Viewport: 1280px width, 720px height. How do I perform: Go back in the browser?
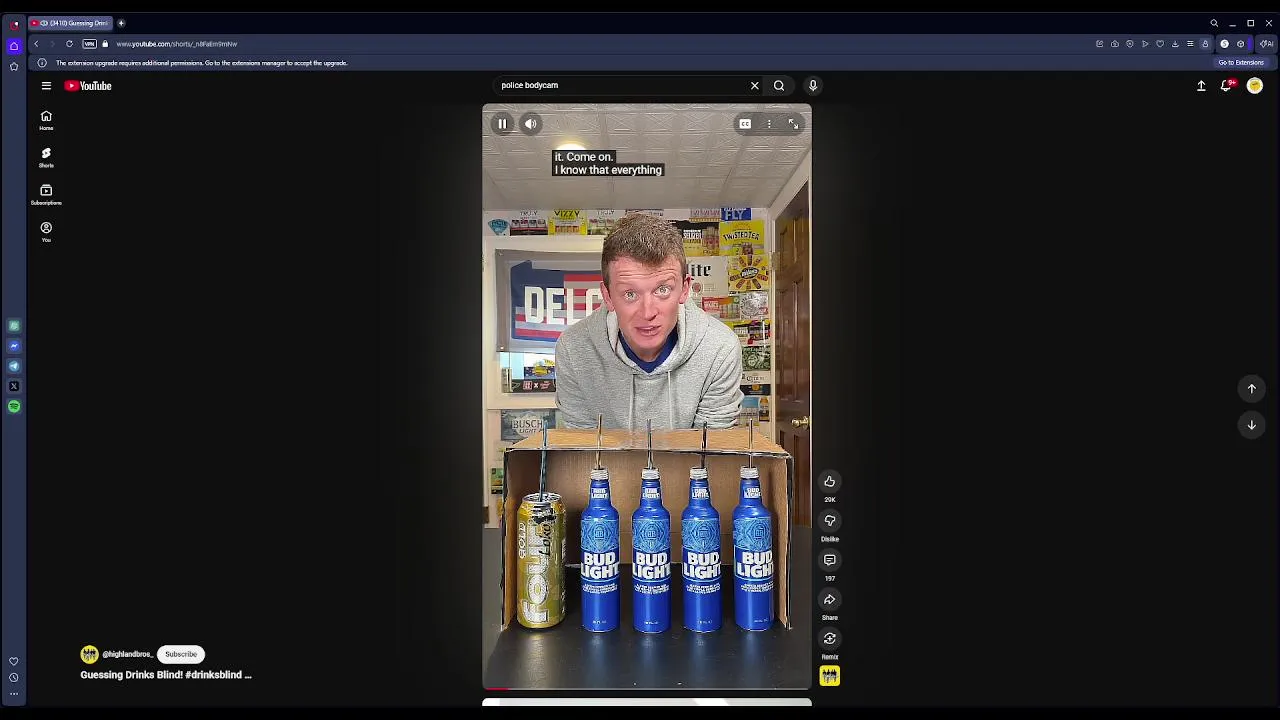pos(36,44)
